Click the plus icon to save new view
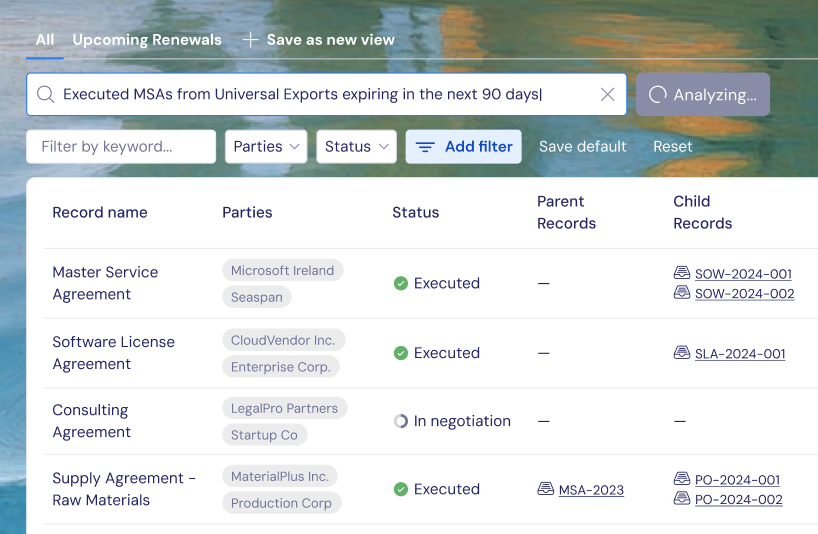This screenshot has width=818, height=534. coord(250,40)
